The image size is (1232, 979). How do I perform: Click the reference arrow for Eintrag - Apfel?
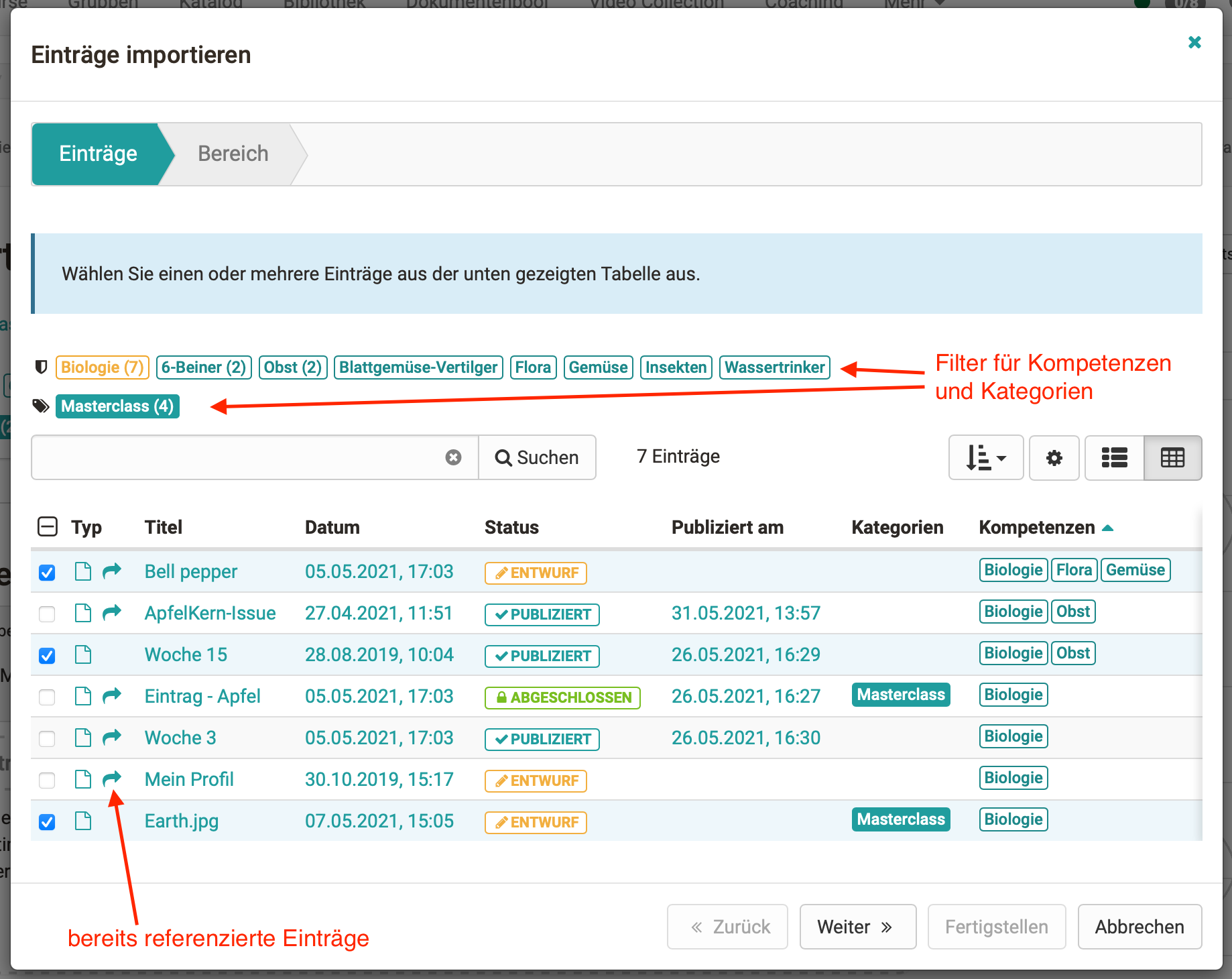coord(112,695)
